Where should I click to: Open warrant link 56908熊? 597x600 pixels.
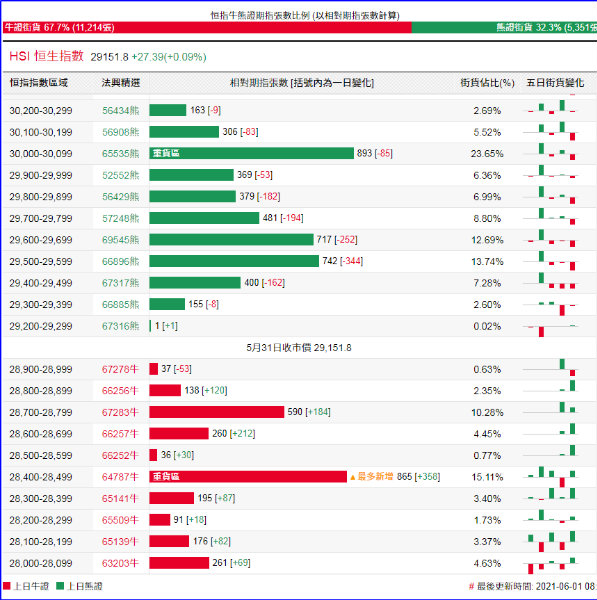[x=121, y=132]
